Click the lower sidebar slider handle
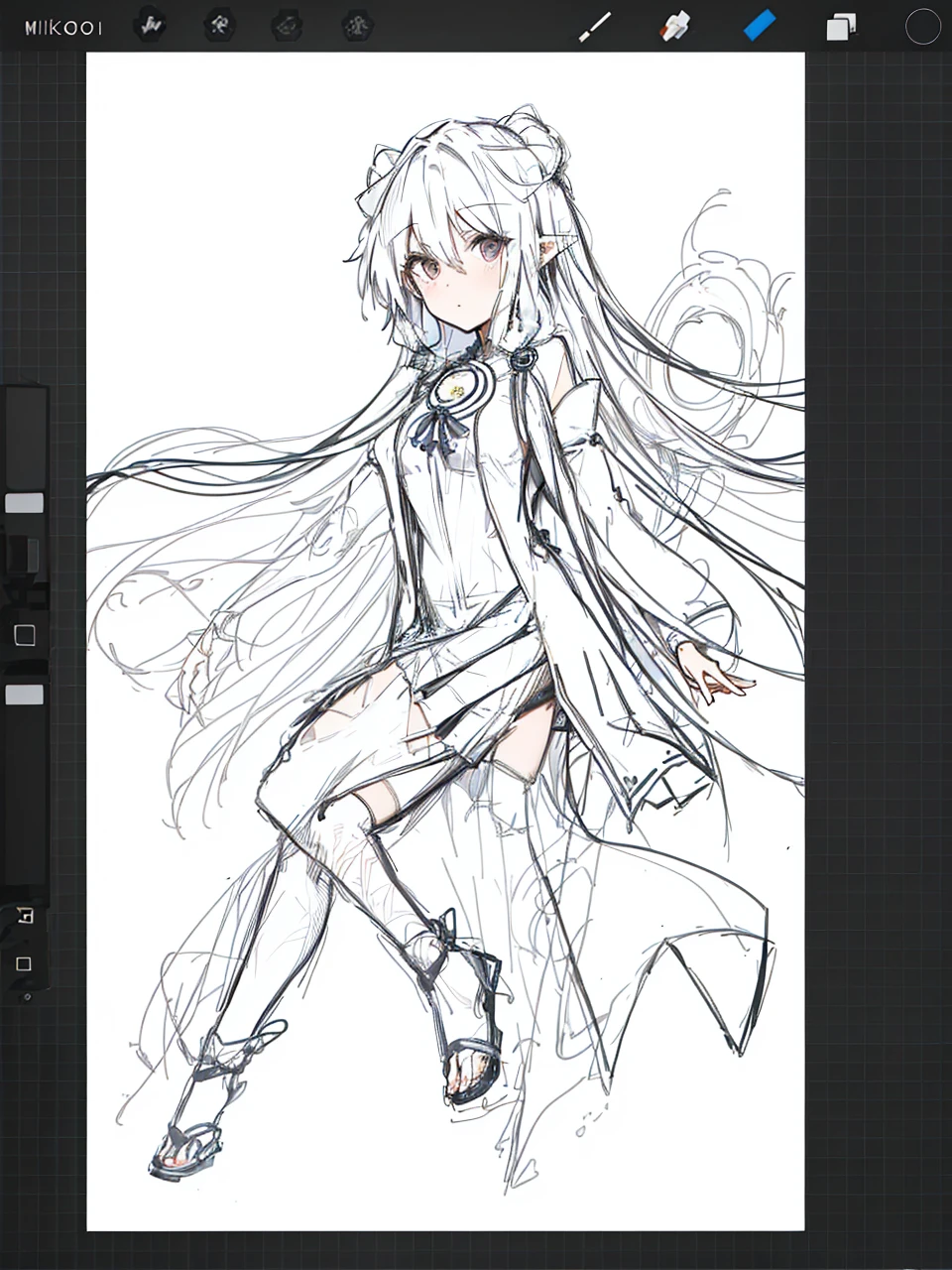 [x=24, y=695]
